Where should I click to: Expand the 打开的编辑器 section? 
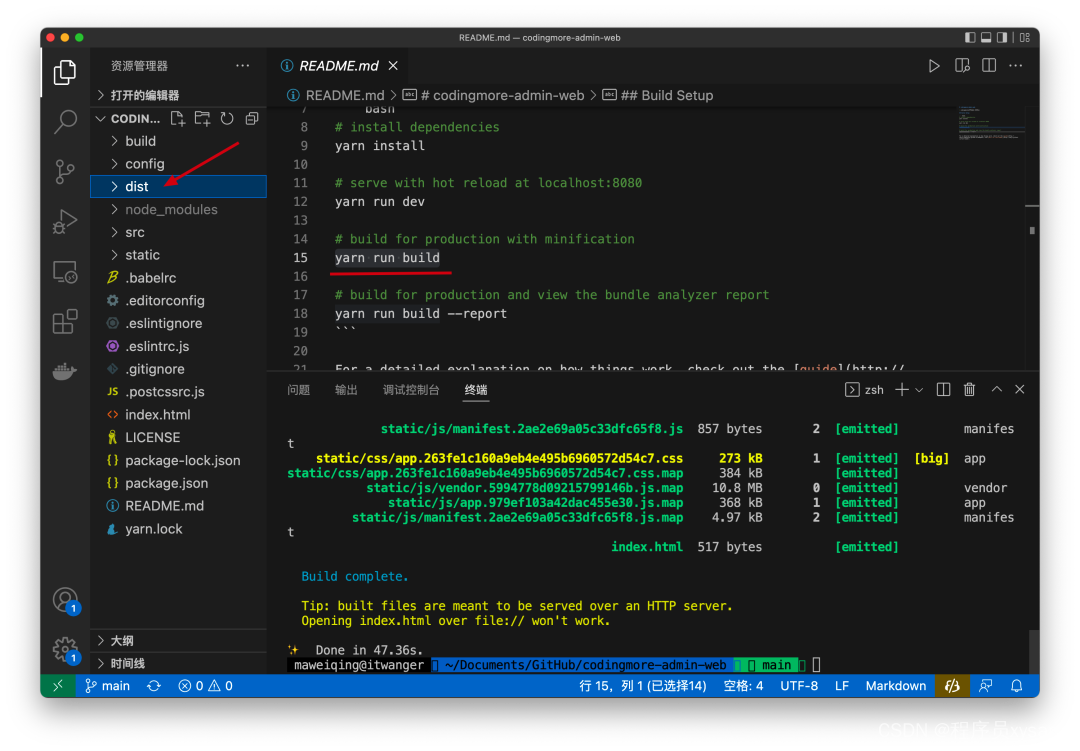coord(178,95)
